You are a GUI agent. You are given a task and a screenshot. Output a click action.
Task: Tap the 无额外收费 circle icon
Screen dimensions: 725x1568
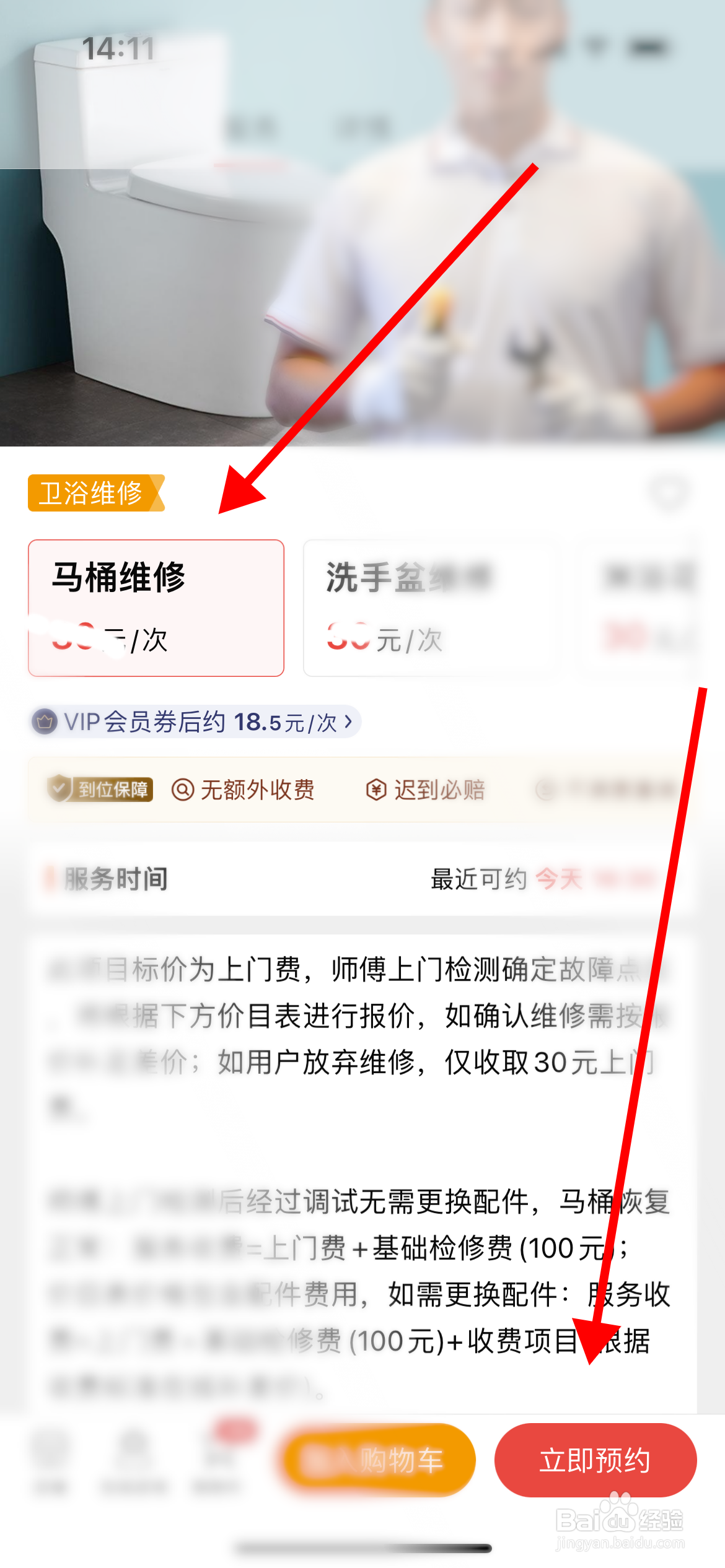[183, 790]
